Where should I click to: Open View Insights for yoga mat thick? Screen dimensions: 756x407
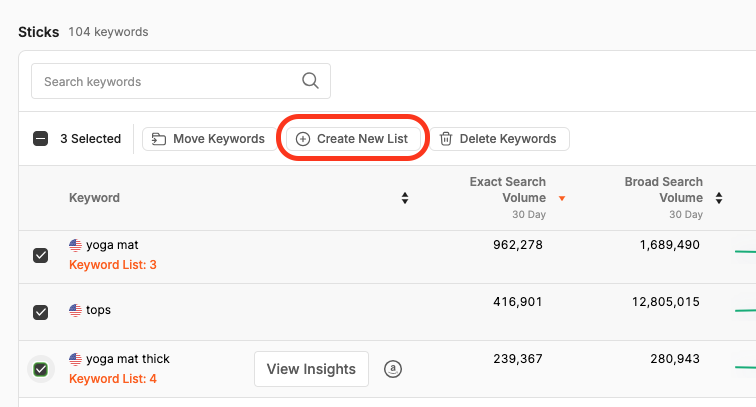click(311, 369)
